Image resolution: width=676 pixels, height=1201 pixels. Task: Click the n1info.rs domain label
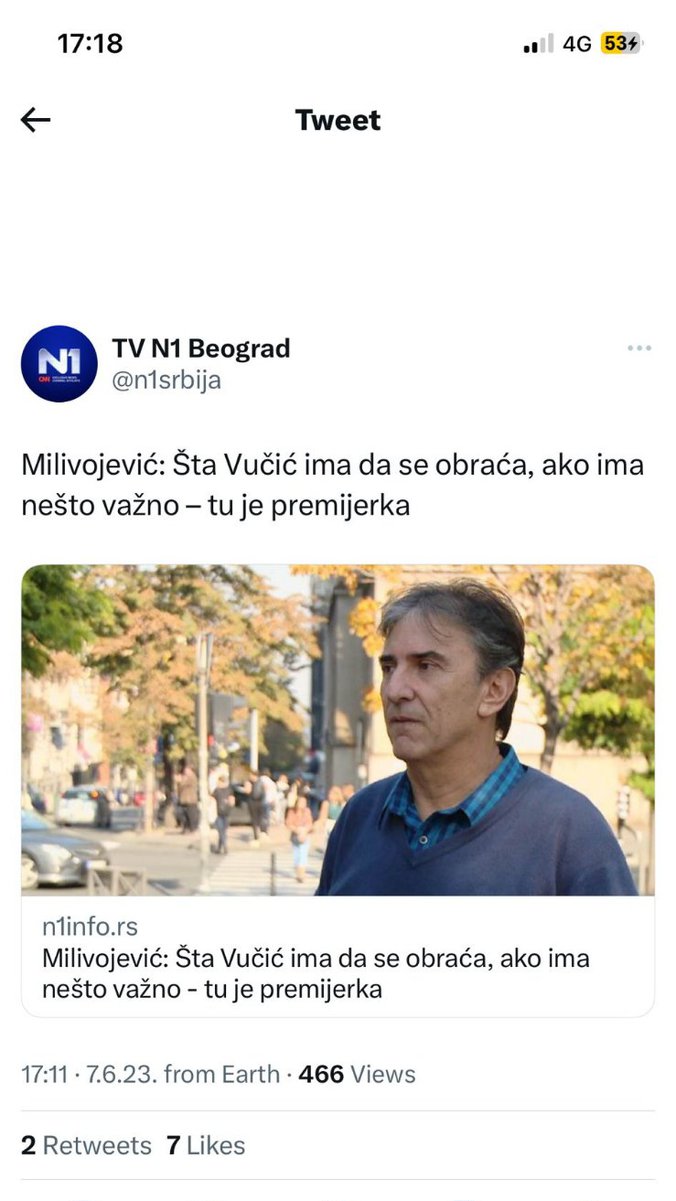90,927
